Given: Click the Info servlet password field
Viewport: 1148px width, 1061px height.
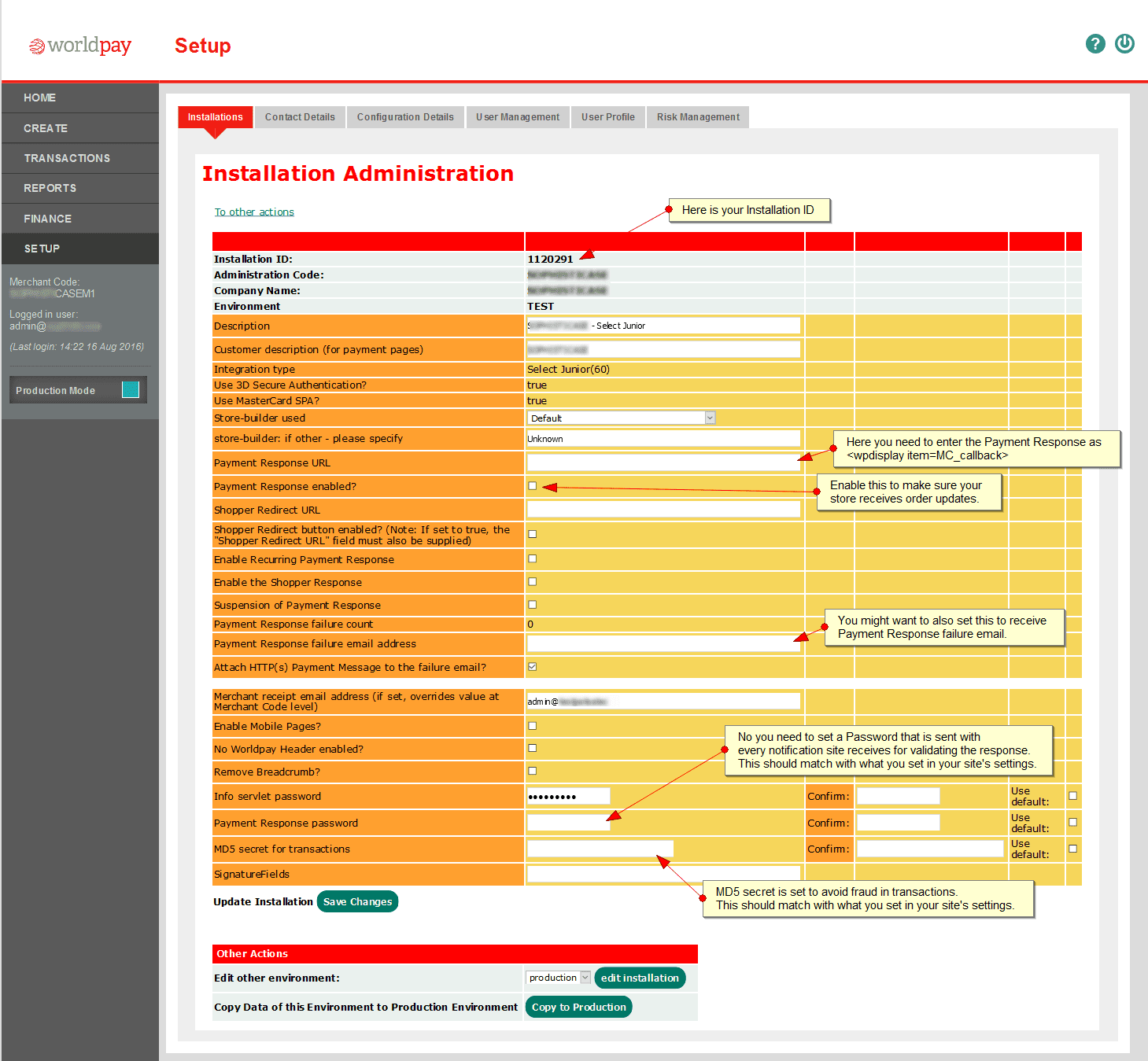Looking at the screenshot, I should [x=568, y=796].
